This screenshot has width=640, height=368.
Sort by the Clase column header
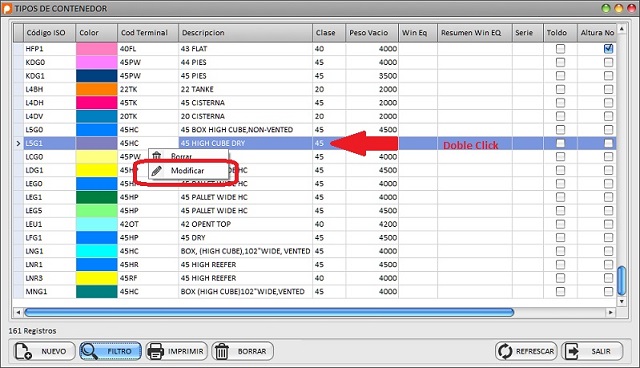329,33
